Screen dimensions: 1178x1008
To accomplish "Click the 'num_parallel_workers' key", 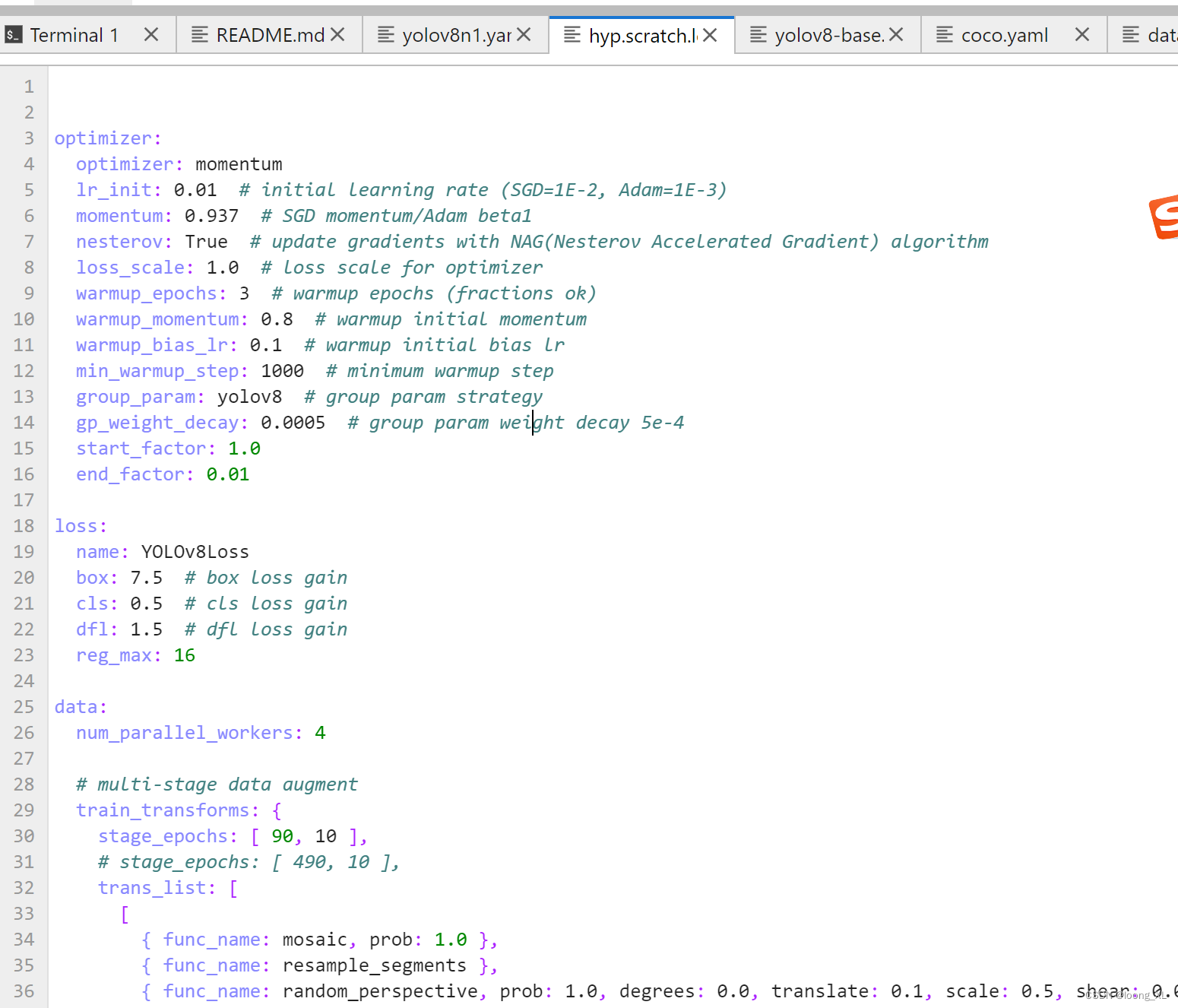I will tap(184, 733).
